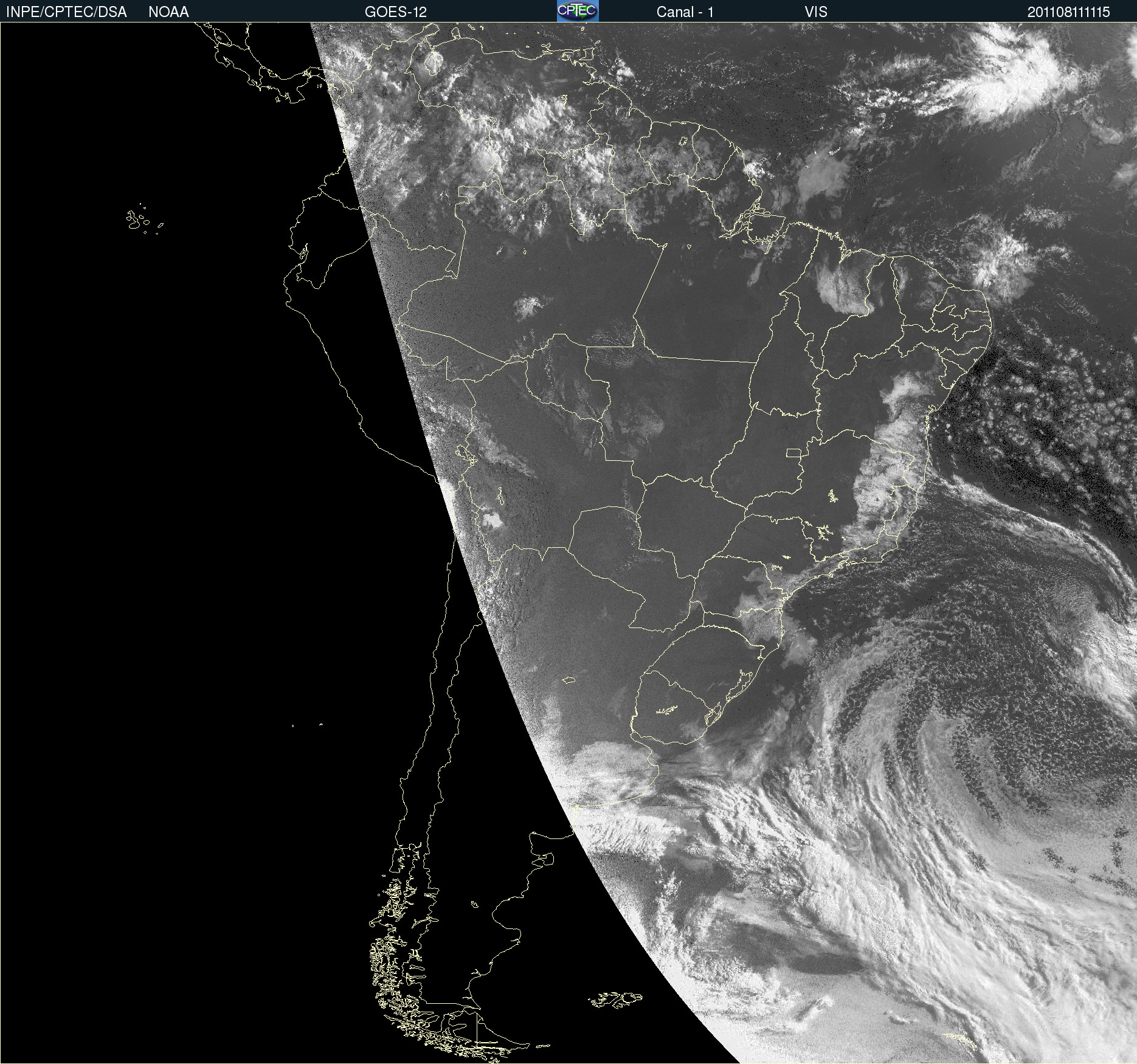
Task: Click the VIS channel label
Action: [816, 12]
